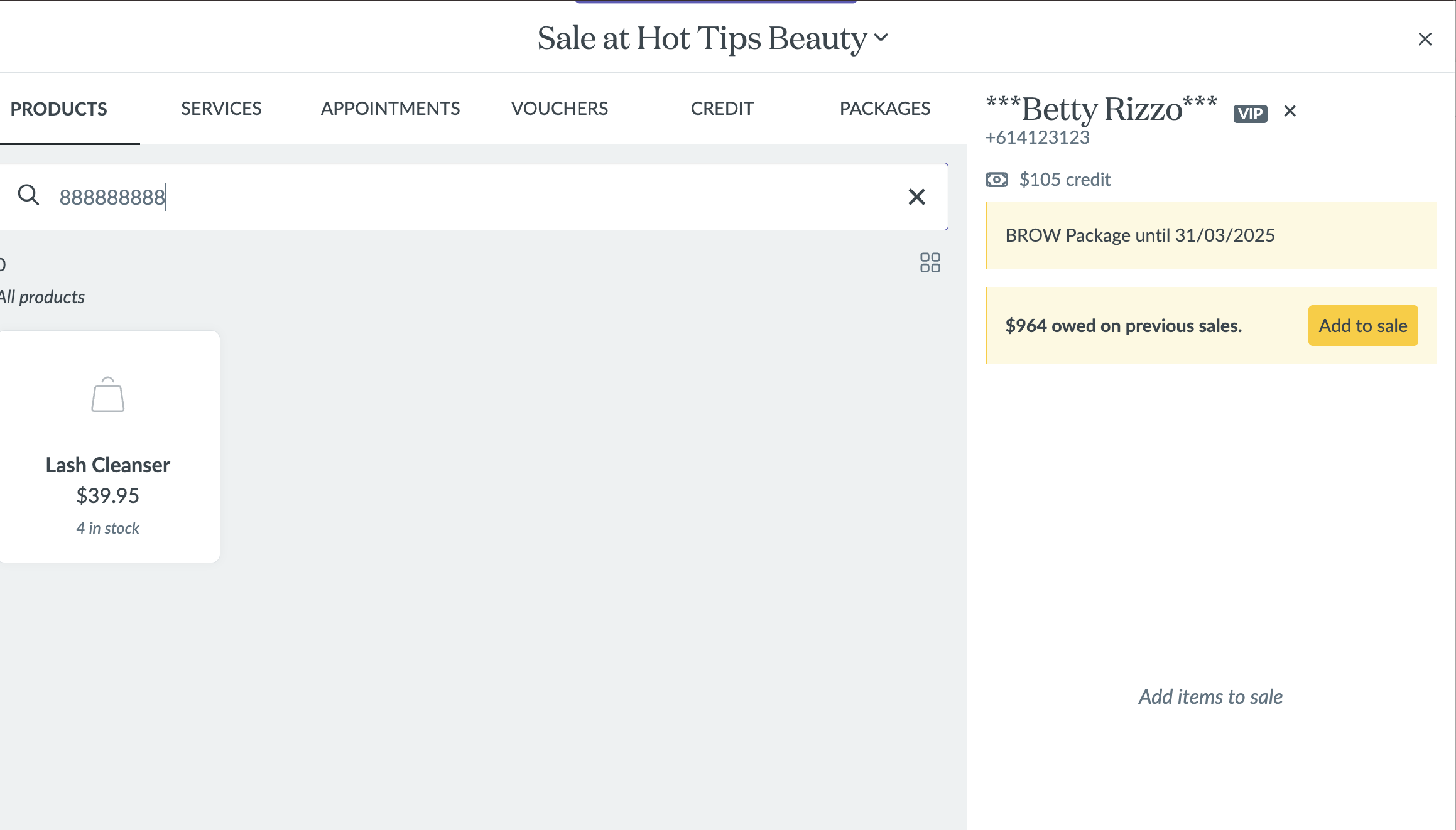
Task: Click the $105 credit text
Action: [x=1065, y=180]
